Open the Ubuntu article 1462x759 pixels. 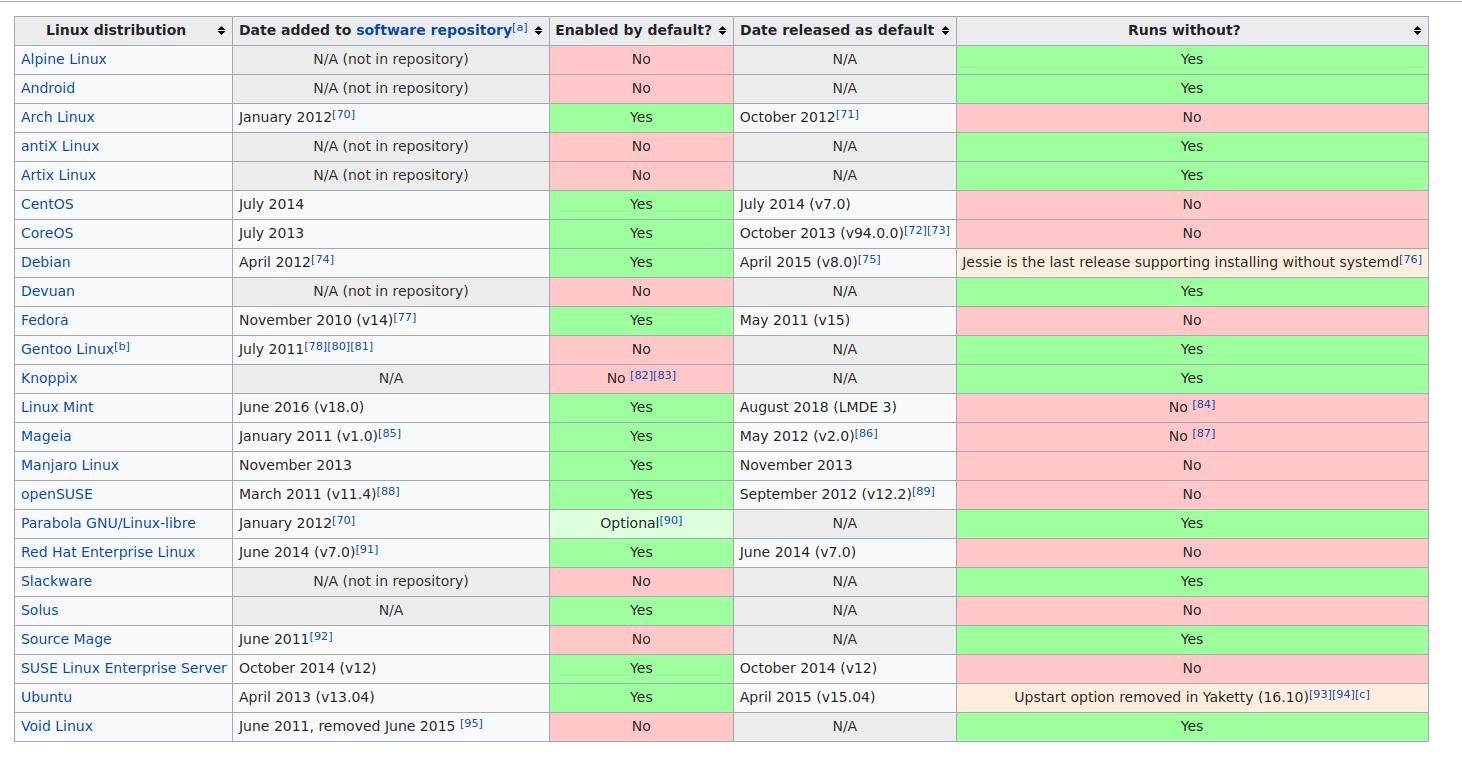pos(46,697)
